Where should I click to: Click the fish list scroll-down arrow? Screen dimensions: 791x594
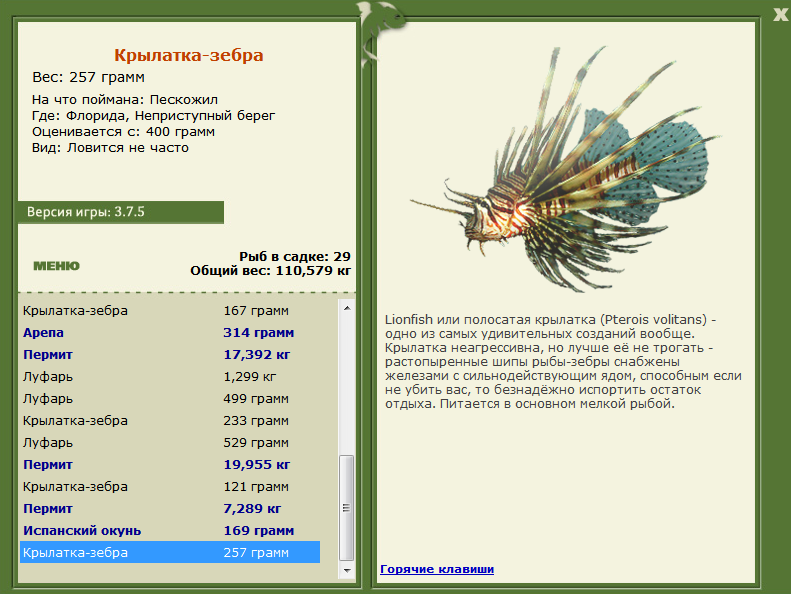click(x=347, y=570)
